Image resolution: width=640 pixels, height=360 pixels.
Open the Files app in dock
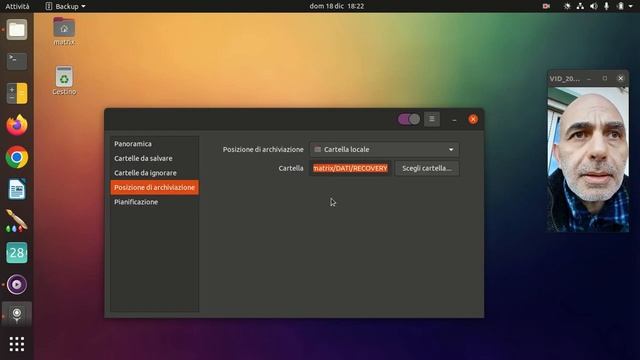17,29
